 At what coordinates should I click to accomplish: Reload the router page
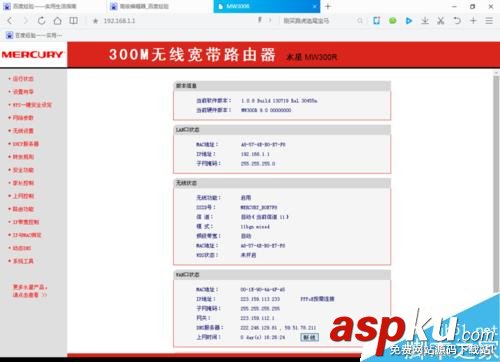tap(41, 21)
